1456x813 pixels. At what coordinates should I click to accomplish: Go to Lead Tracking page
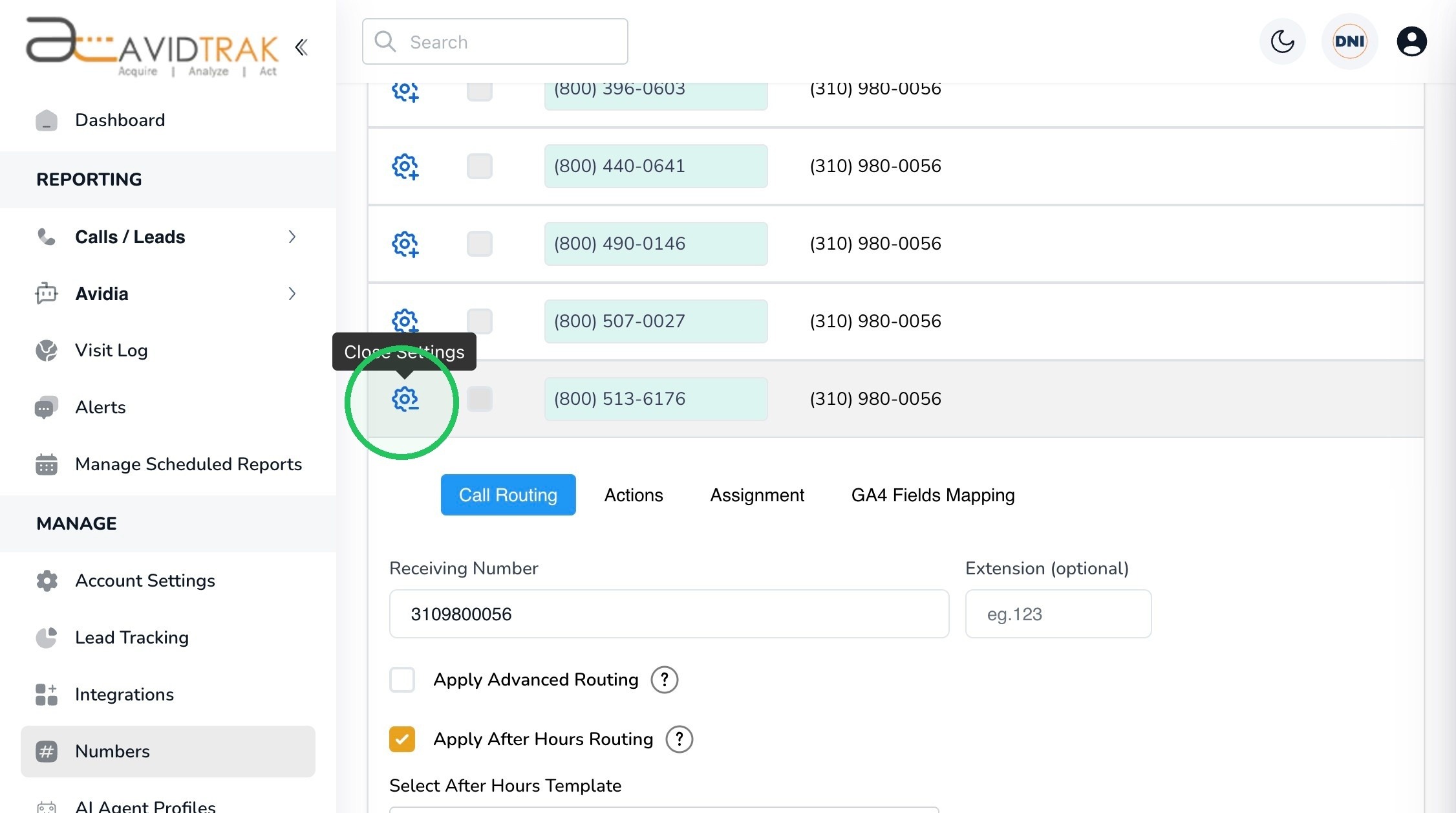(168, 638)
